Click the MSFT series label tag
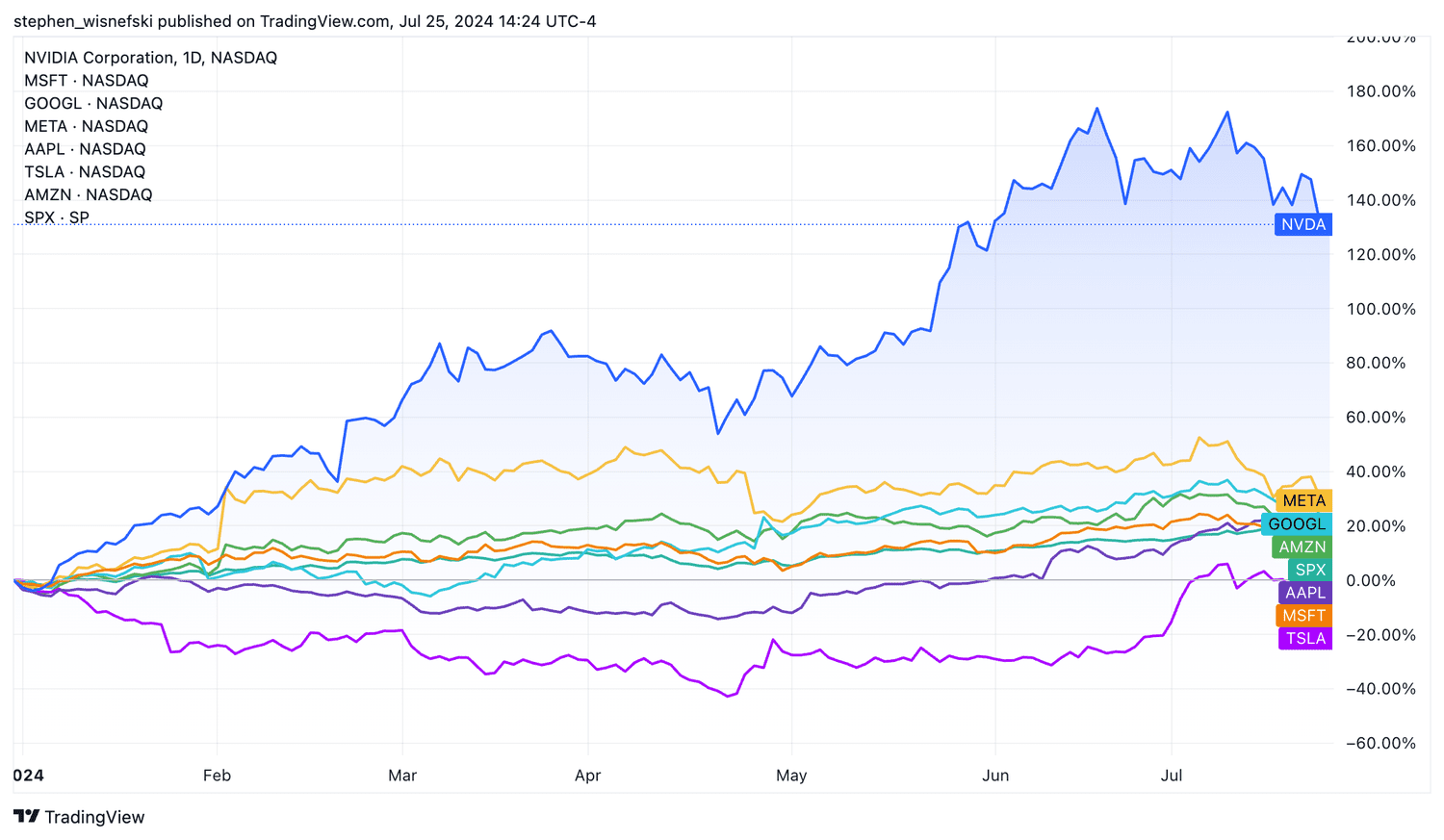1444x840 pixels. [x=1303, y=616]
